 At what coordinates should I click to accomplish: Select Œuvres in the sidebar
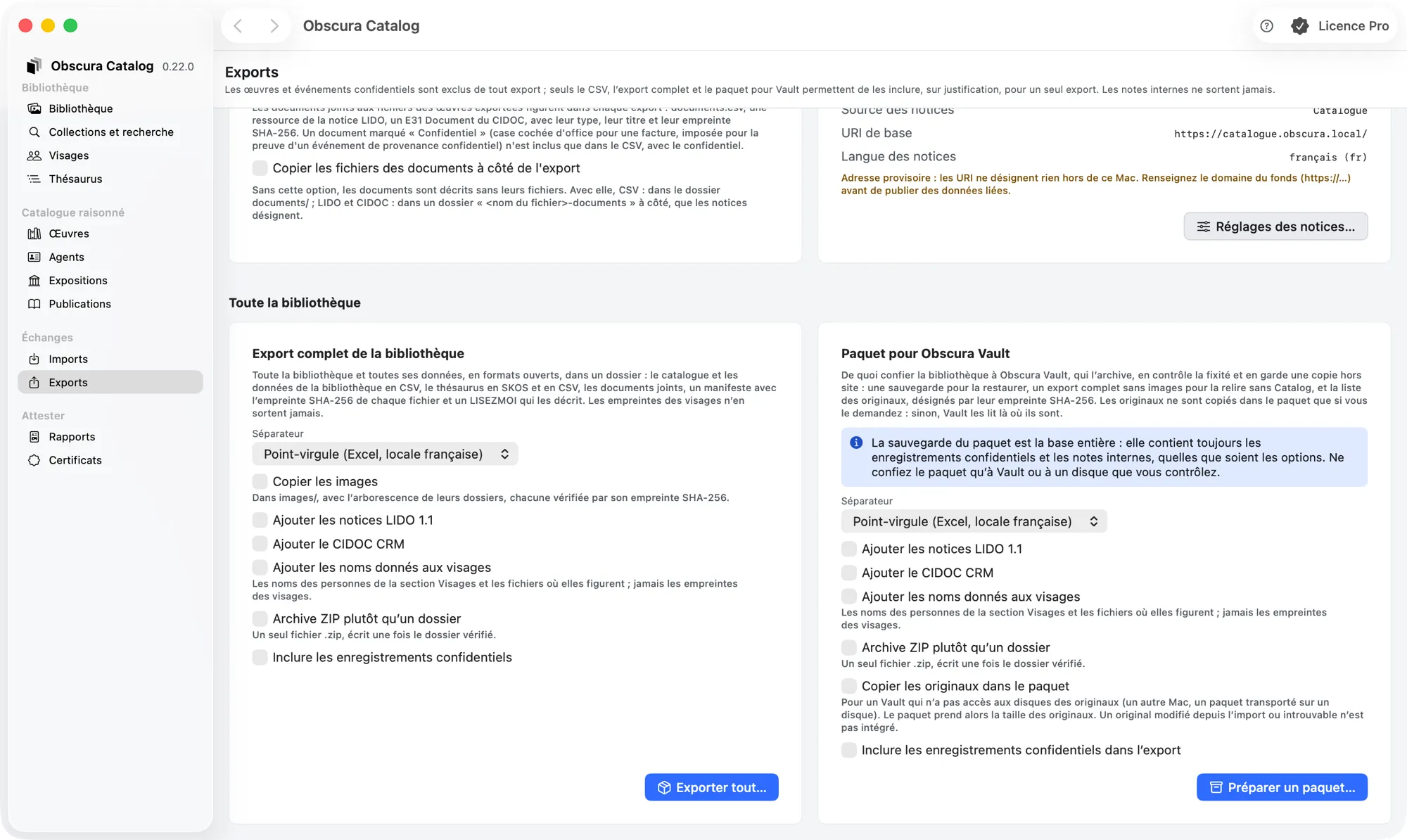110,234
